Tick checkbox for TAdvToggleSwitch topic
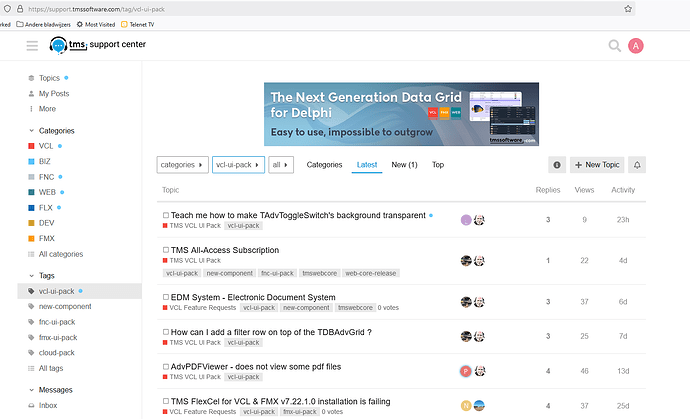Screen dimensions: 690x419 click(166, 215)
